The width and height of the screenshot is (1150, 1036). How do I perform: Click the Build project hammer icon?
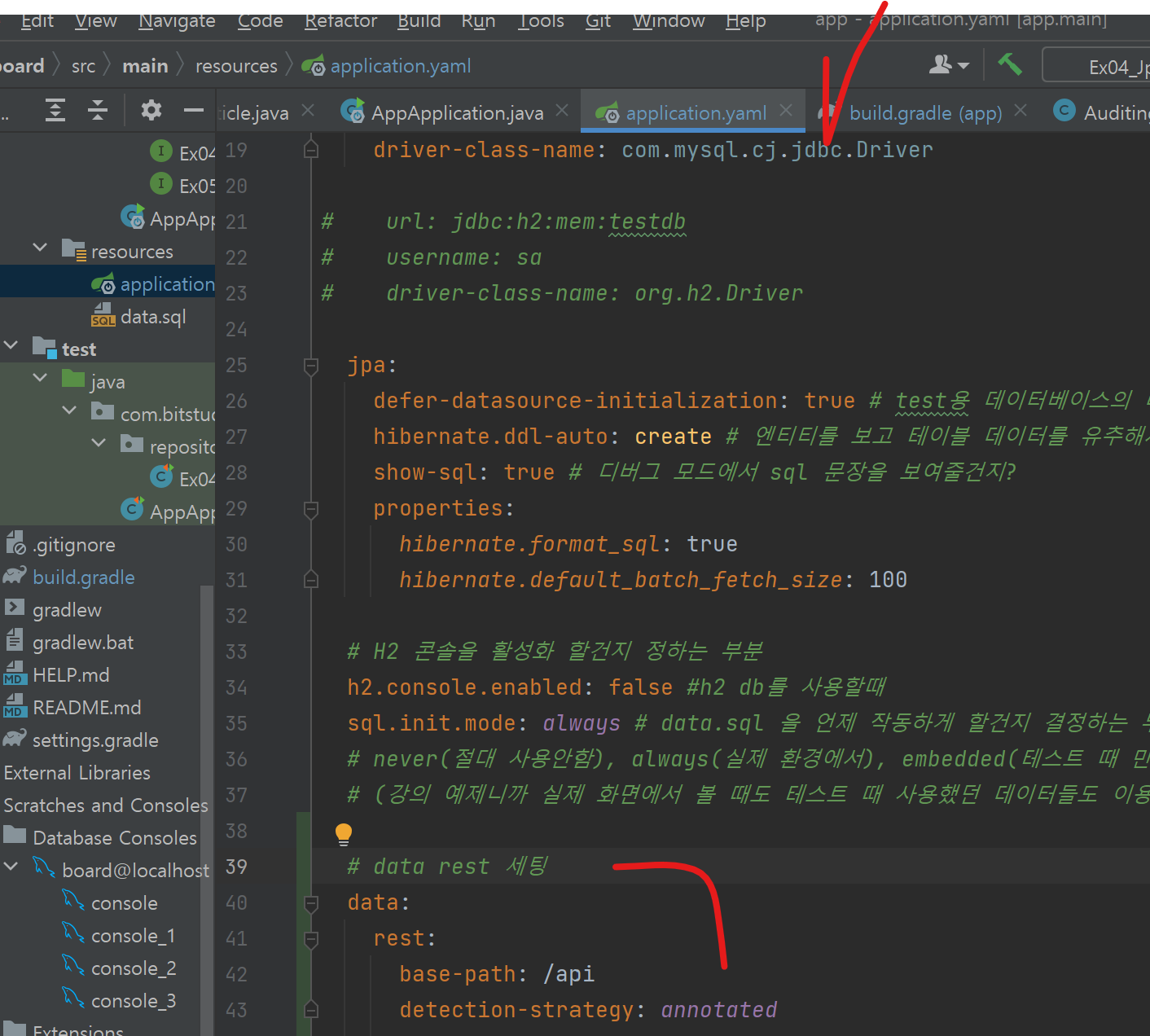pos(1010,64)
